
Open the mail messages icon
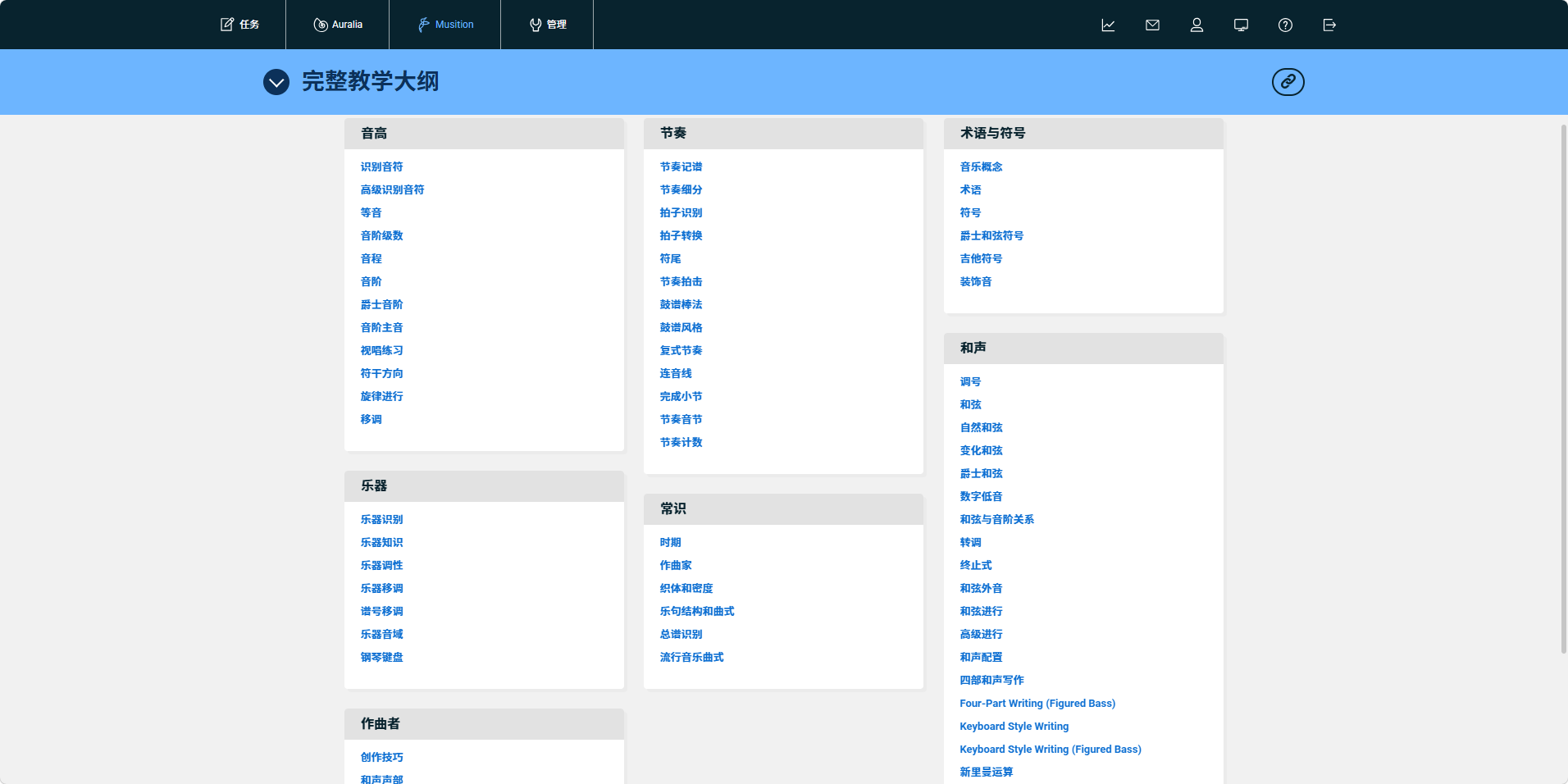(1152, 25)
